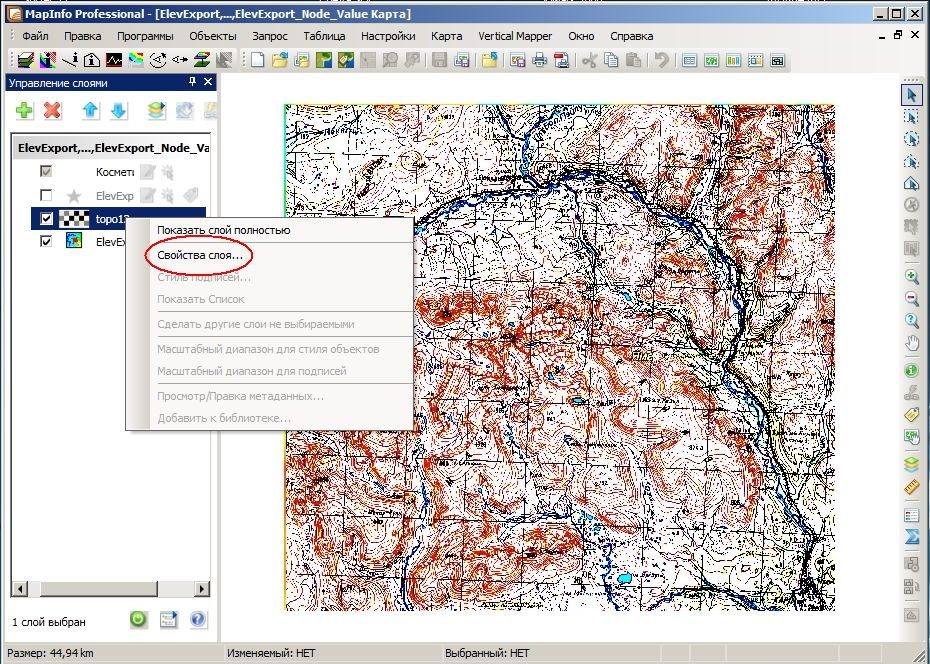Click status bar Выбранный: НЕТ field
Viewport: 930px width, 664px height.
tap(487, 653)
